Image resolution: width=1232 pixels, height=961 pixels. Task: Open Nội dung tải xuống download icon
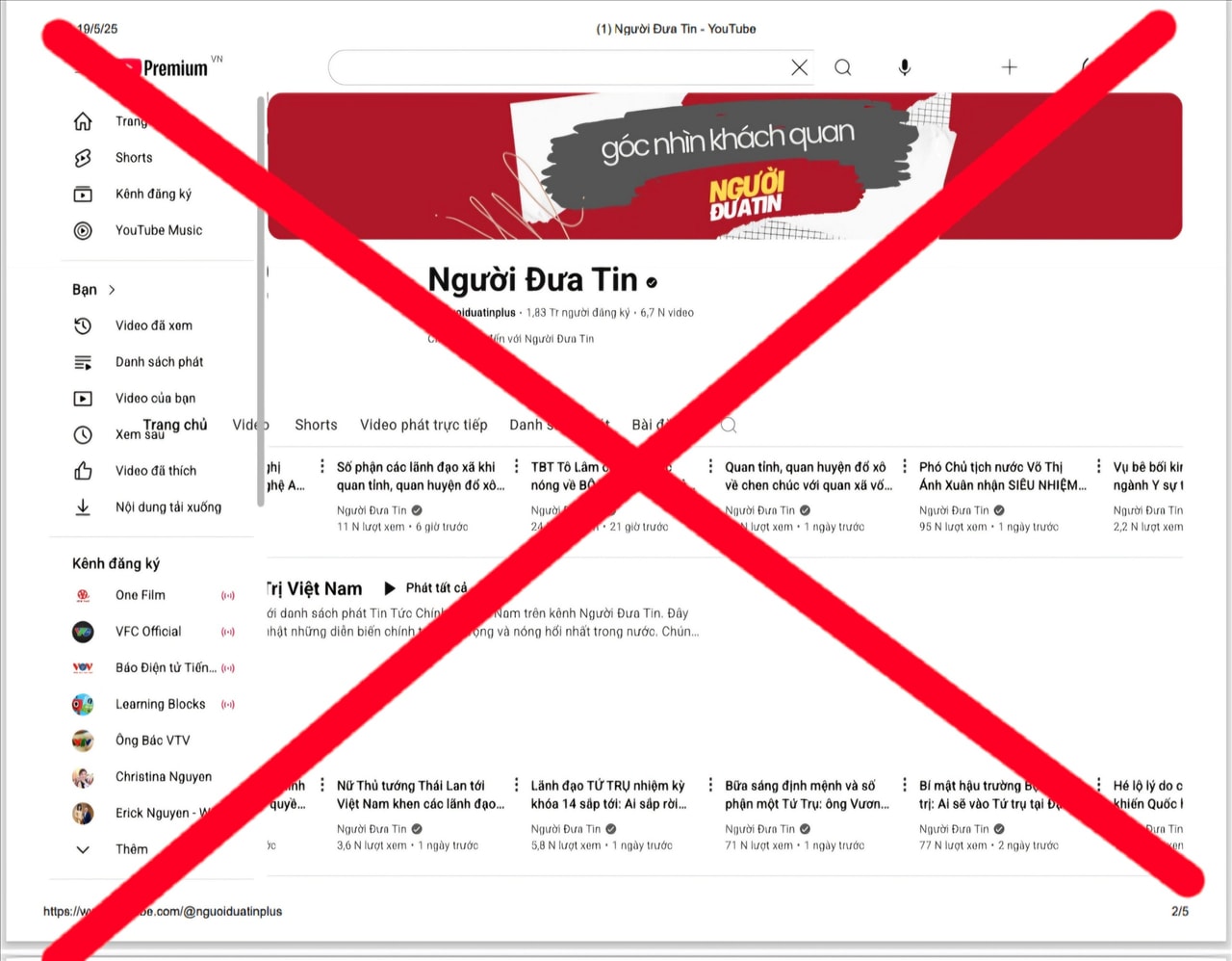(x=83, y=507)
